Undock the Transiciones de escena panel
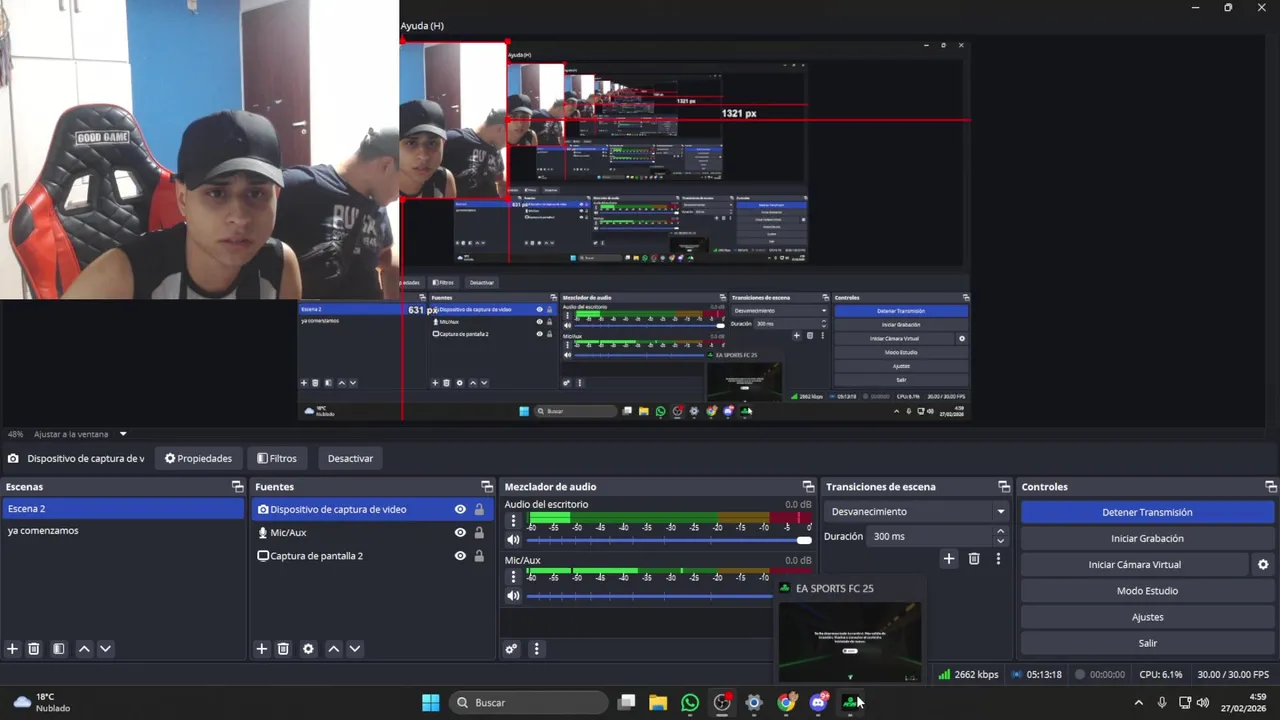The height and width of the screenshot is (720, 1280). 1004,487
